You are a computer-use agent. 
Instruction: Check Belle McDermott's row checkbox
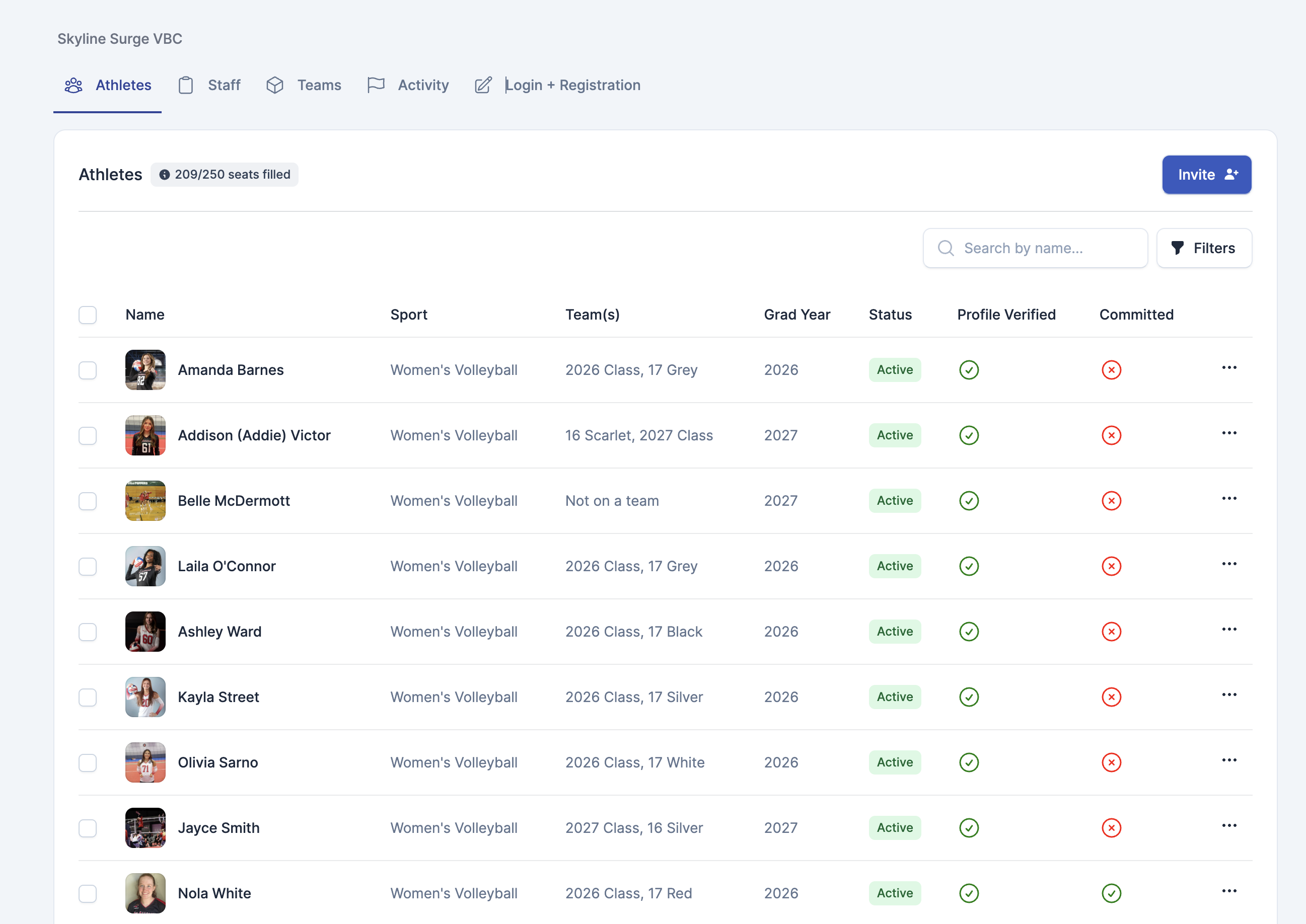coord(88,501)
